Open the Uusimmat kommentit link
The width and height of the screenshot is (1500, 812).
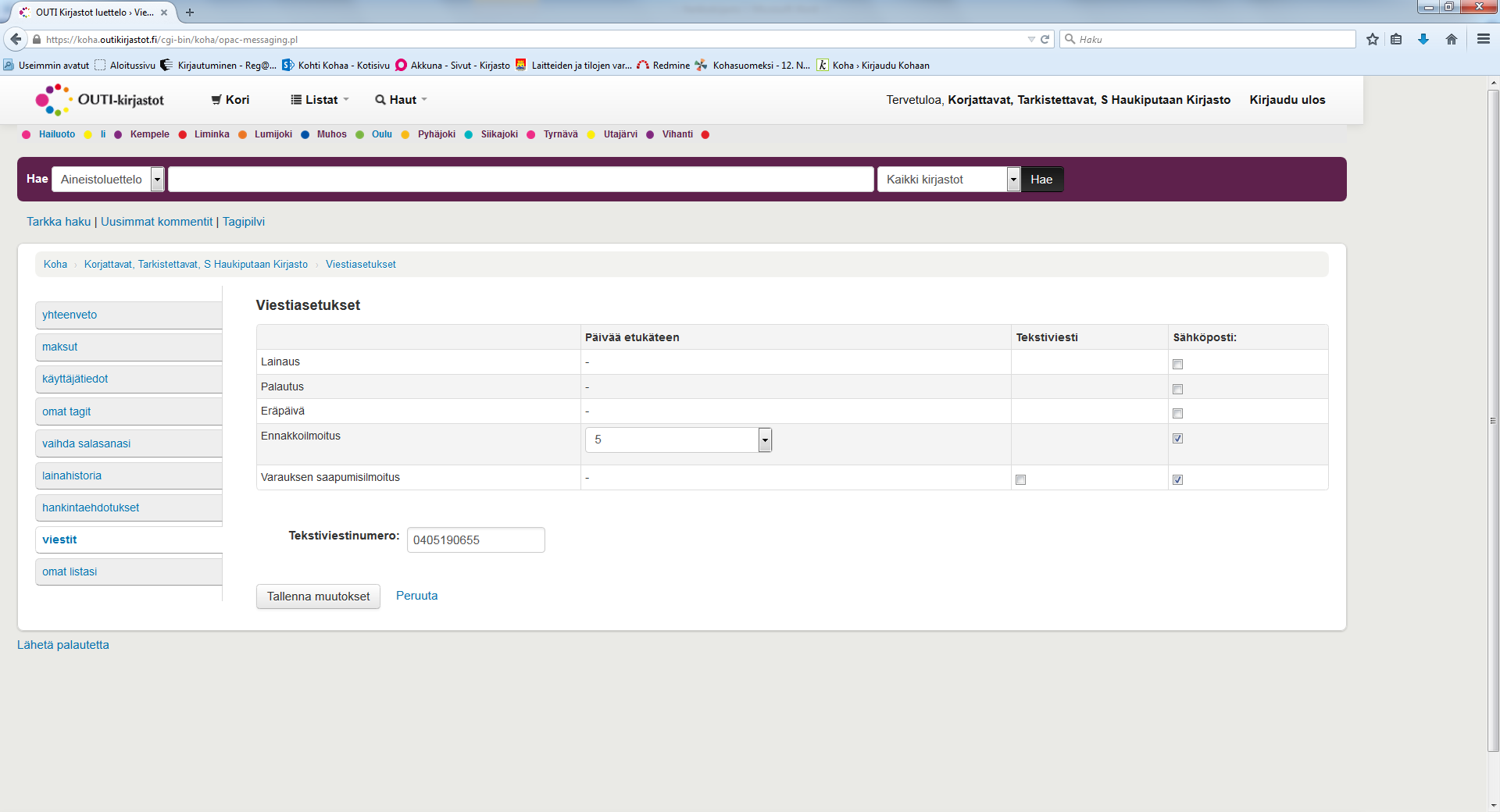click(x=156, y=222)
